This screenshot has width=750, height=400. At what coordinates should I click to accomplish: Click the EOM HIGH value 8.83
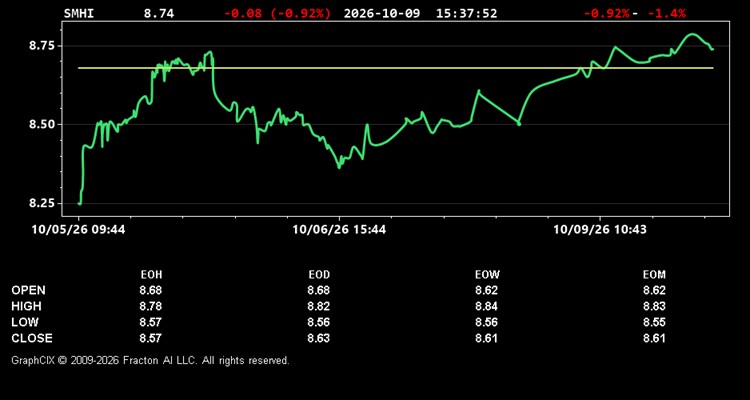654,306
